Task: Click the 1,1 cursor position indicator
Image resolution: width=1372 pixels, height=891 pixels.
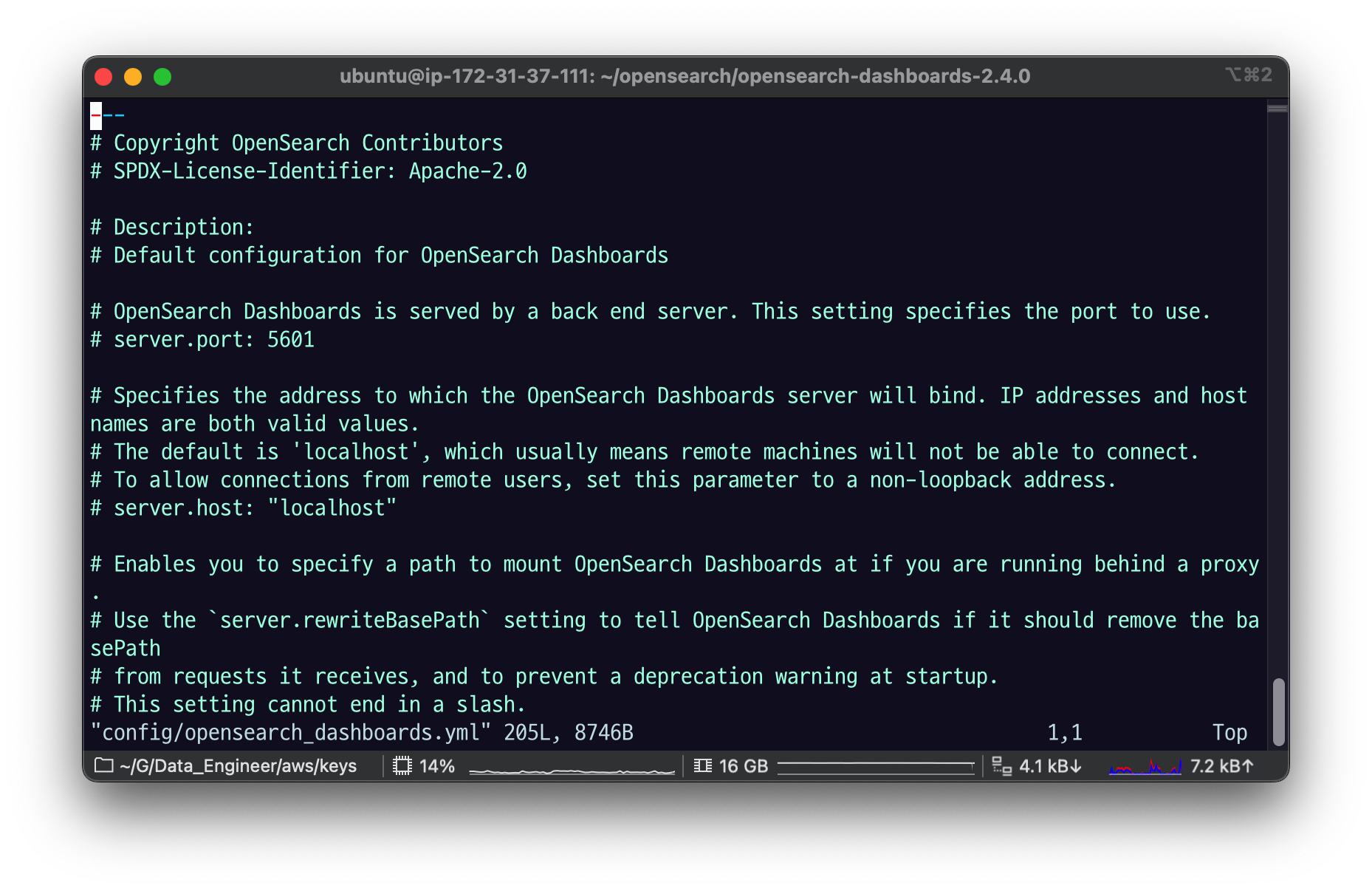Action: pyautogui.click(x=1065, y=732)
